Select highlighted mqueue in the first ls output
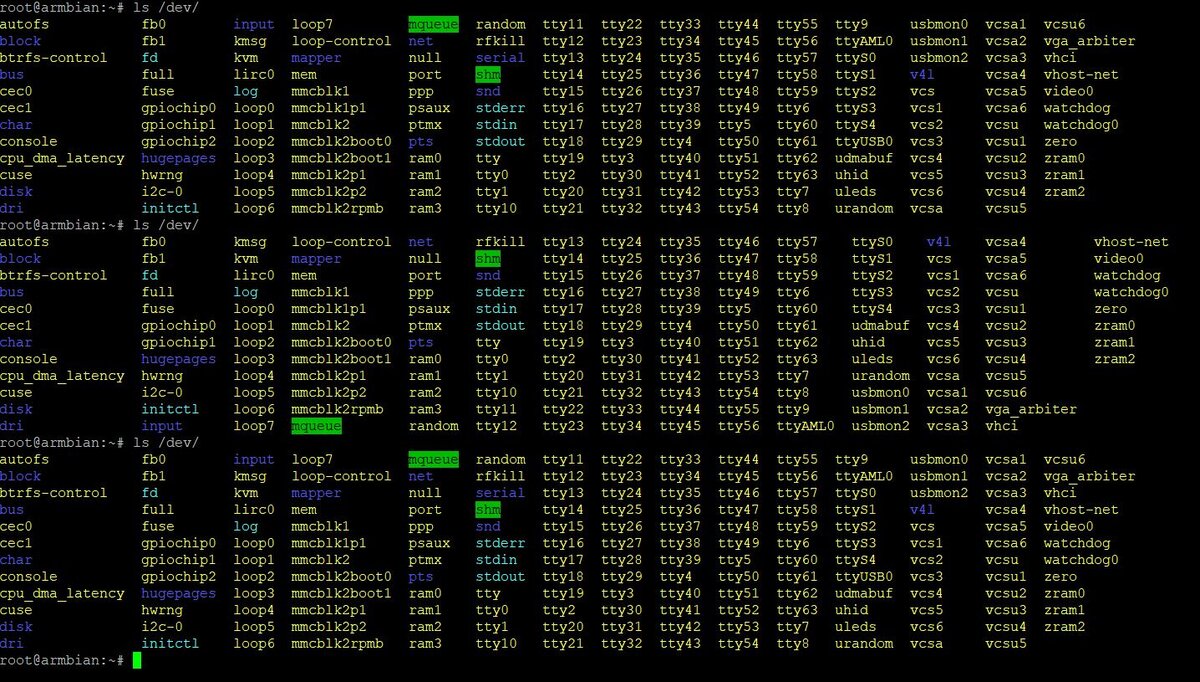The image size is (1200, 682). 434,24
